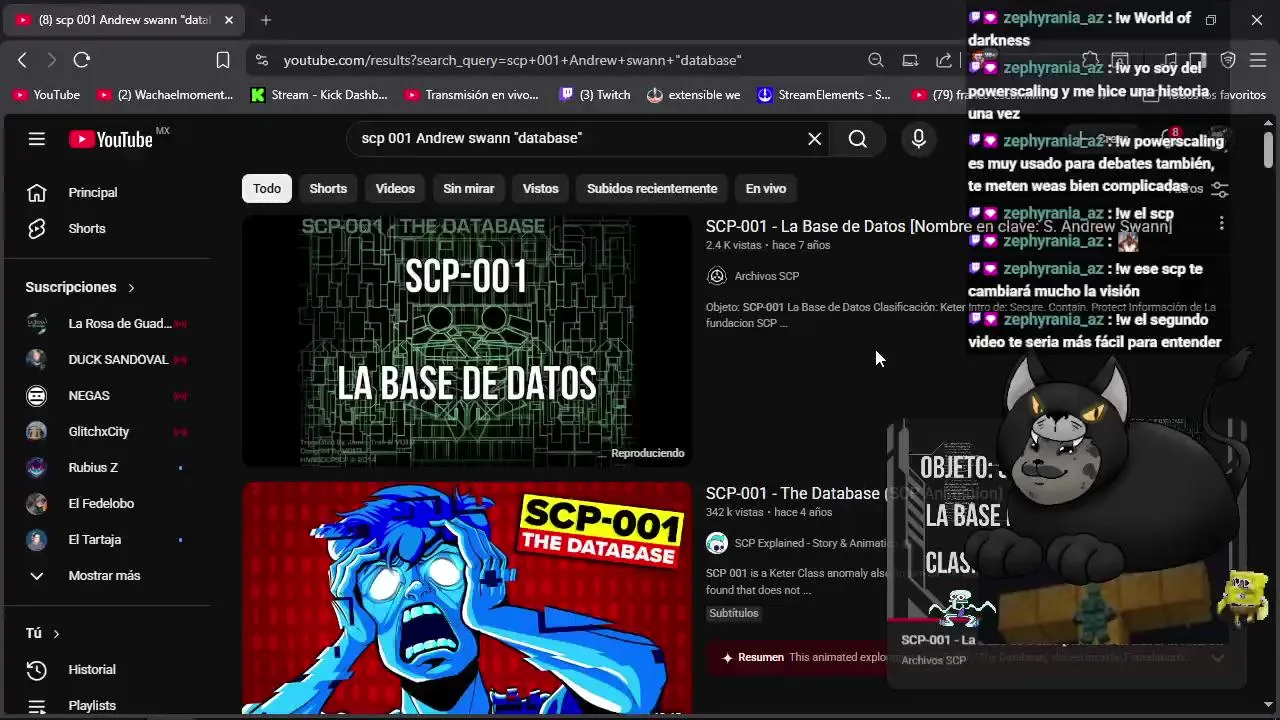This screenshot has width=1280, height=720.
Task: Start voice search with the microphone
Action: 918,139
